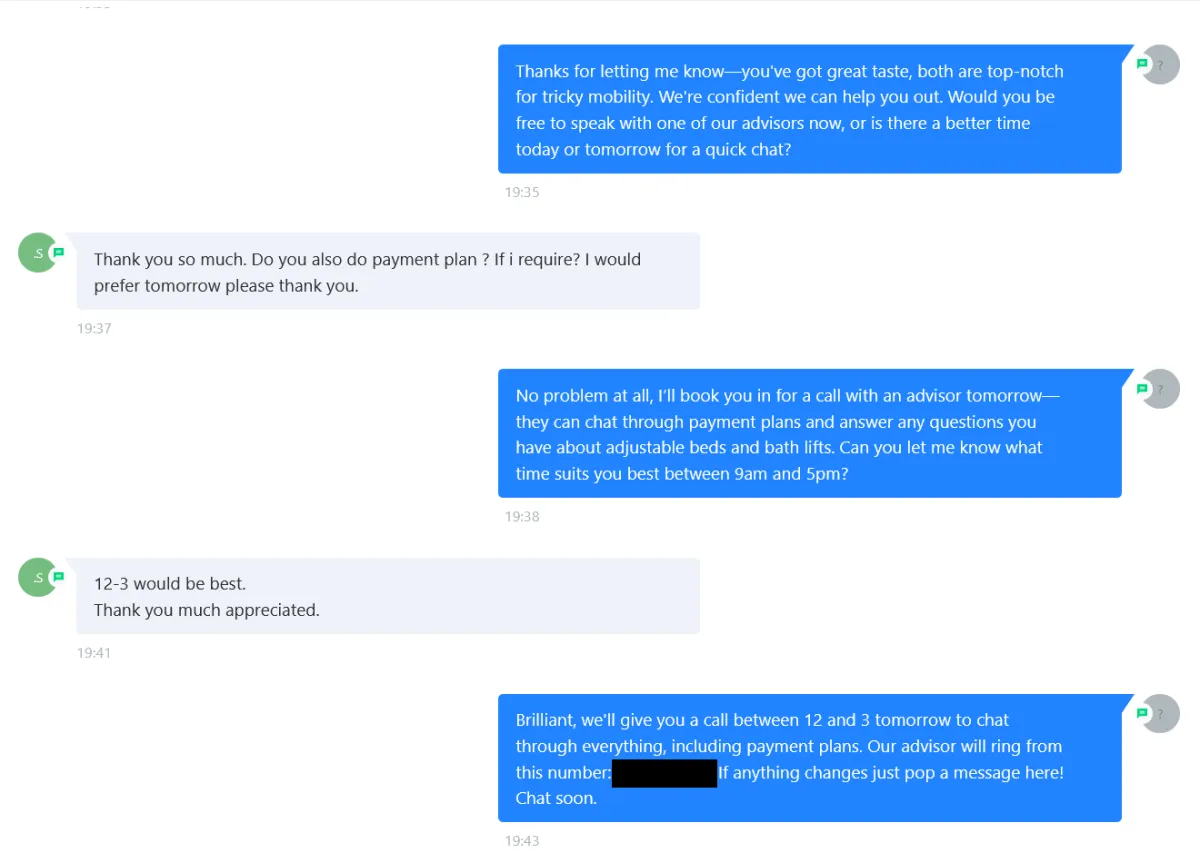Select the '12-3 would be best' message bubble
Screen dimensions: 1200x853
click(388, 596)
